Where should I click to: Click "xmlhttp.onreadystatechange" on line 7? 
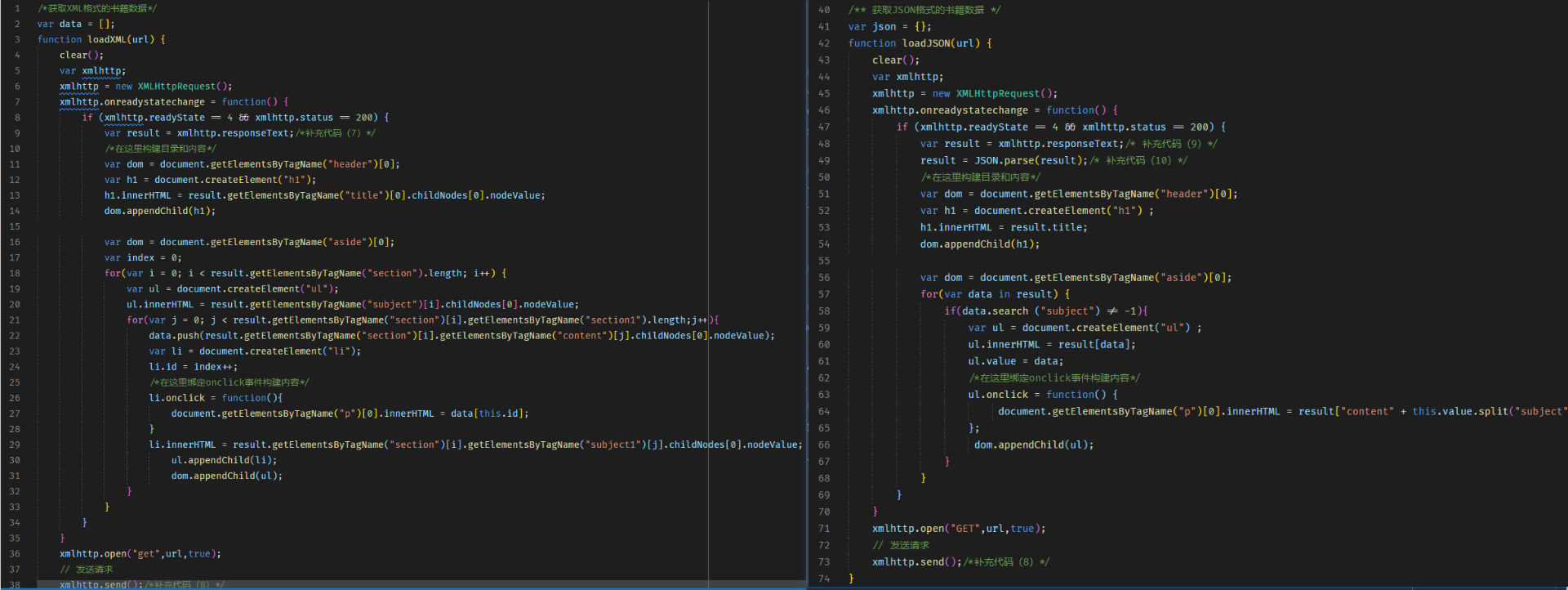click(x=132, y=101)
